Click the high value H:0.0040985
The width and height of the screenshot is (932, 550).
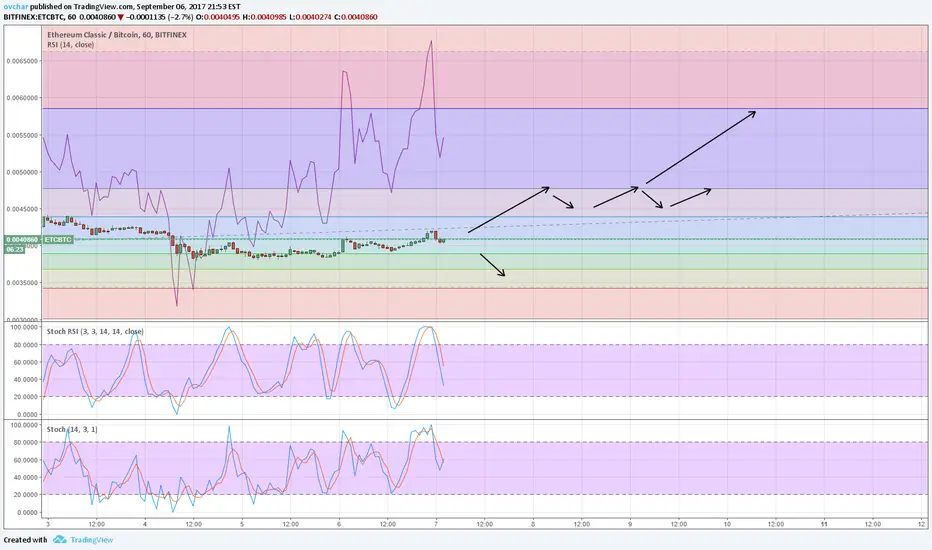[265, 17]
